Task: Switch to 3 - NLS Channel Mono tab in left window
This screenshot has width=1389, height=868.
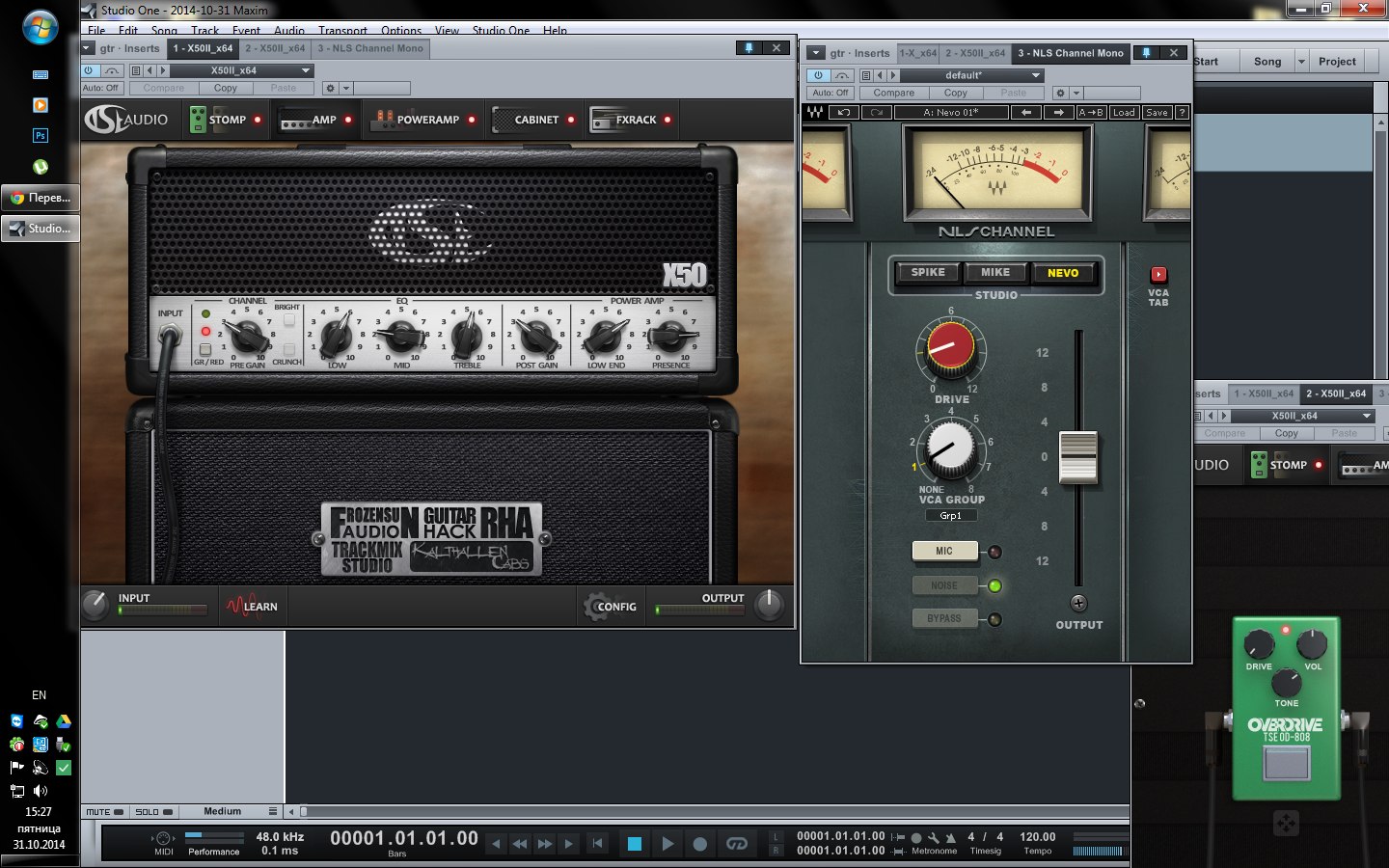Action: (x=370, y=48)
